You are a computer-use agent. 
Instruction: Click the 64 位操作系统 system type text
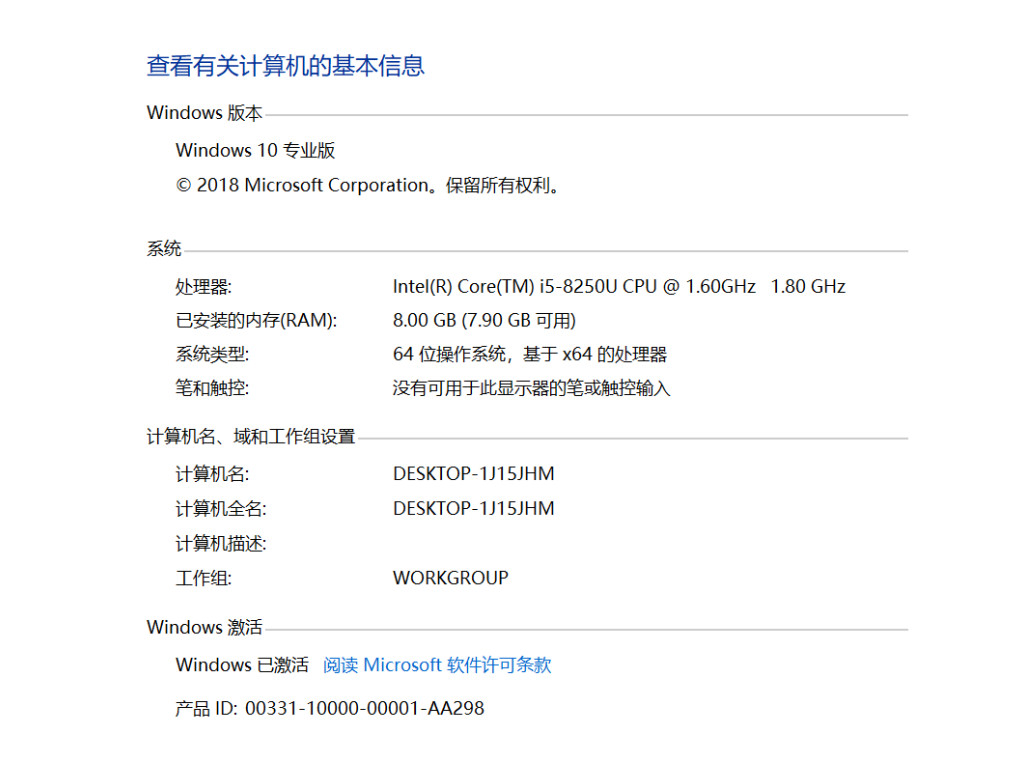pos(532,354)
